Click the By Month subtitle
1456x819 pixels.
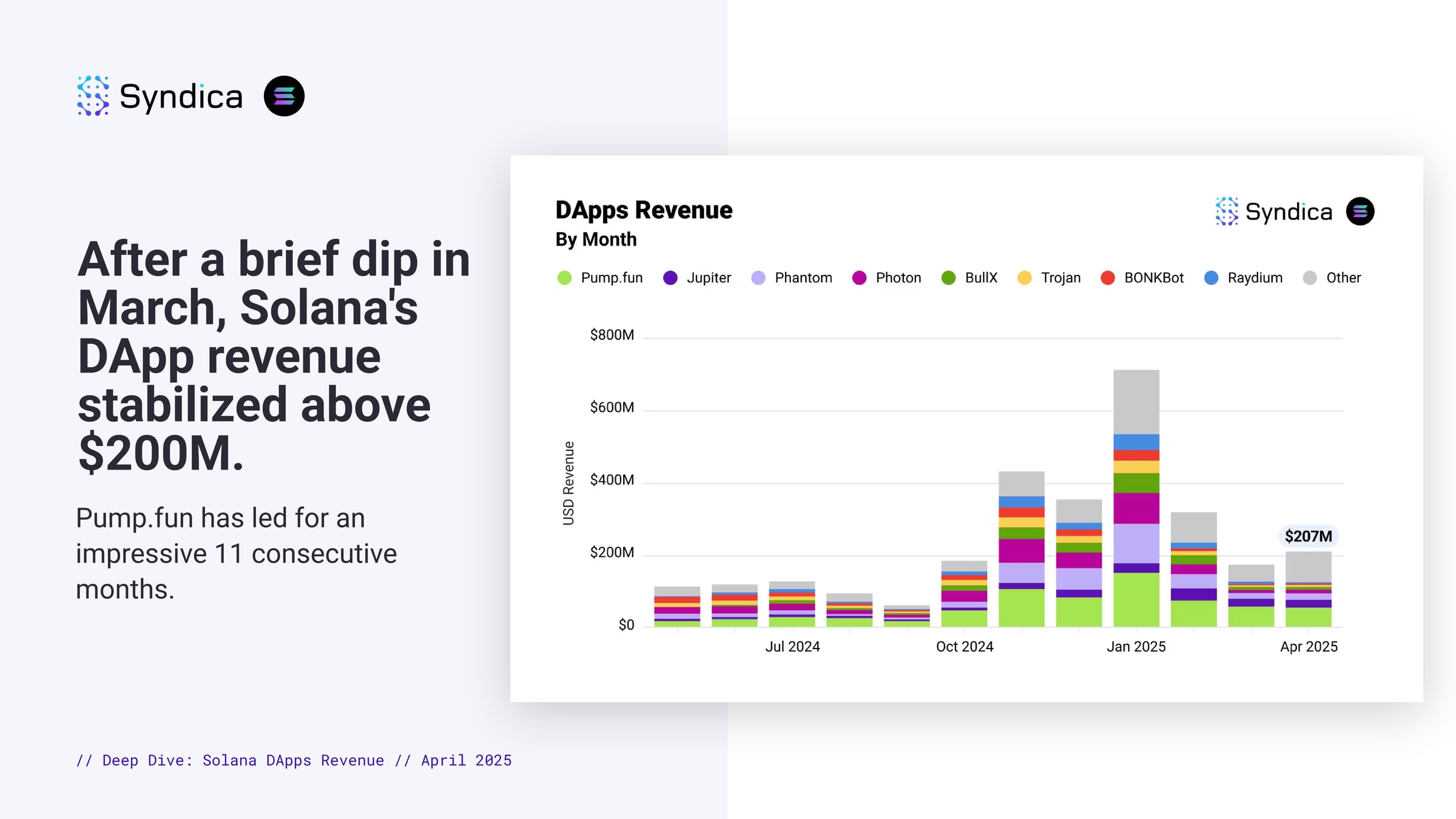point(596,240)
